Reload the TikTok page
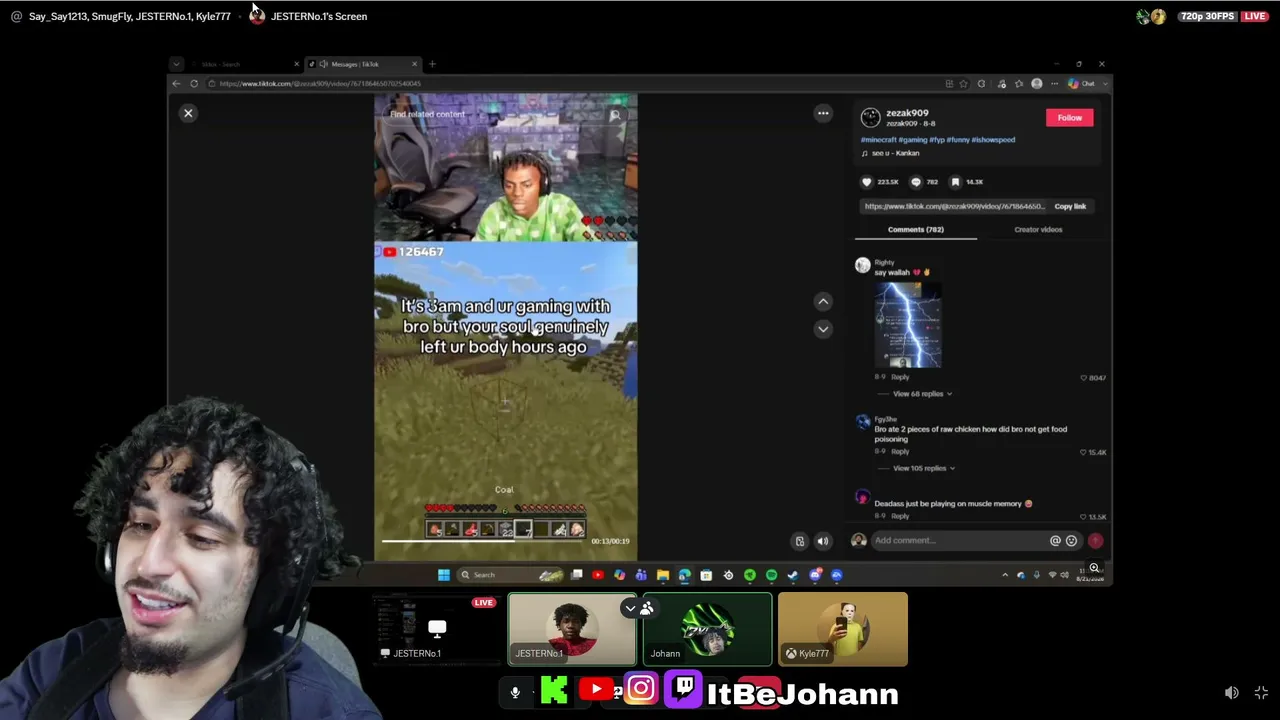The image size is (1280, 720). (x=194, y=84)
